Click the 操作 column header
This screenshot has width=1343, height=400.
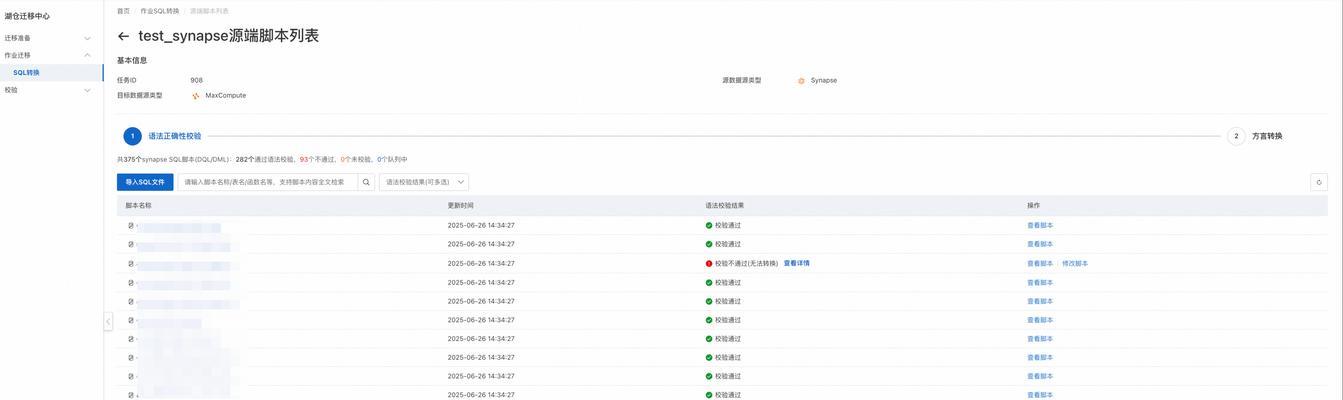coord(1034,205)
